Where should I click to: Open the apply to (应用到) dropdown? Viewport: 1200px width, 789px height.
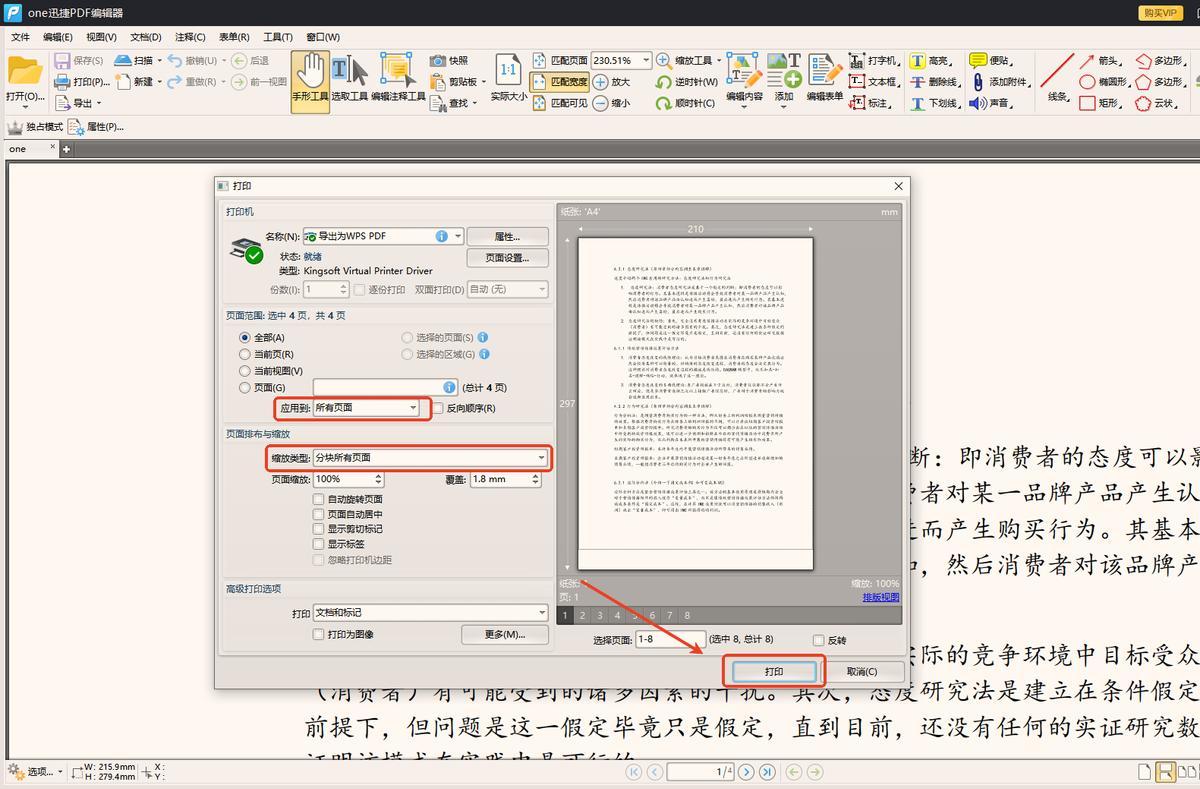(x=413, y=408)
